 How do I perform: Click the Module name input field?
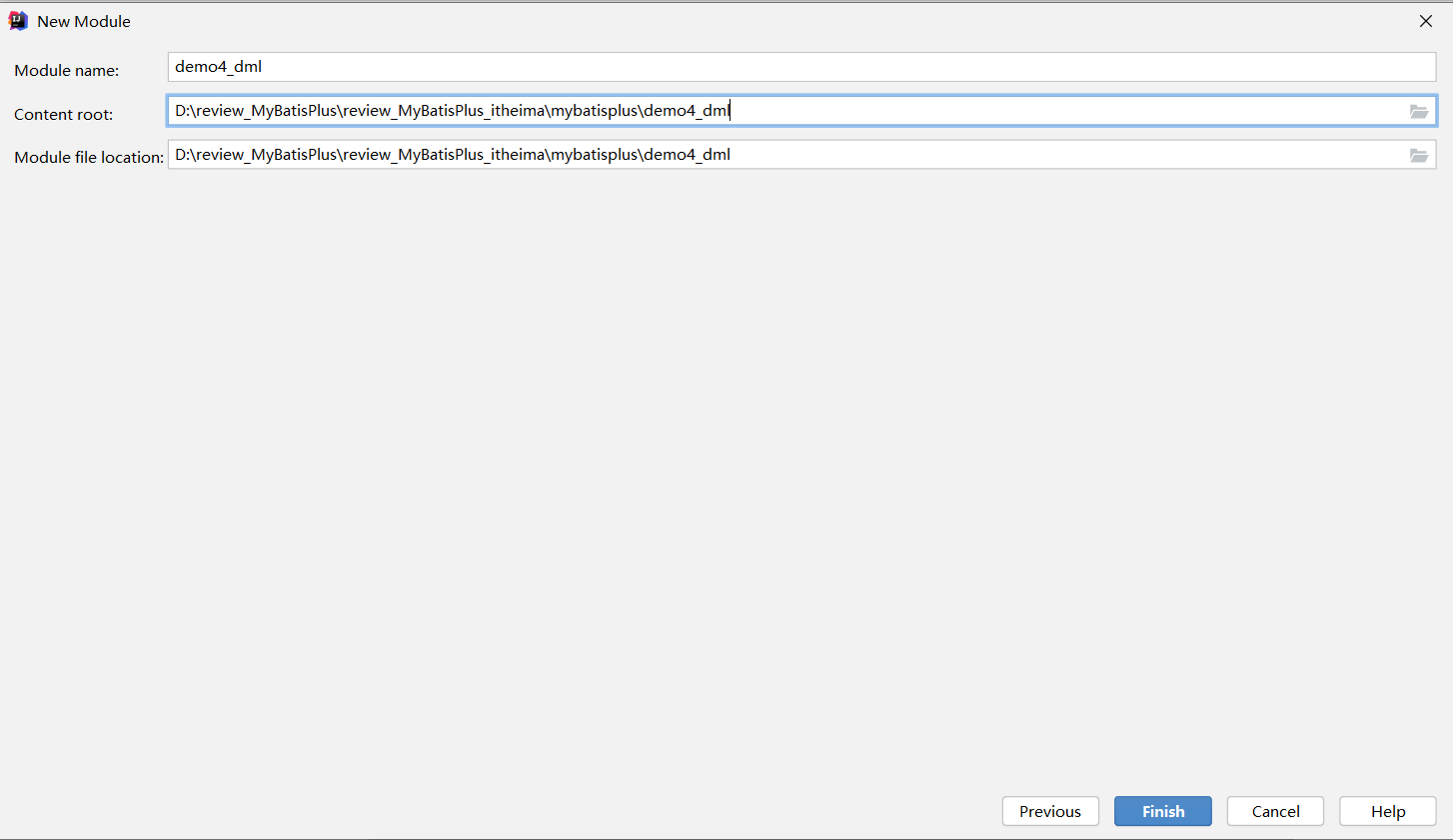pyautogui.click(x=801, y=67)
